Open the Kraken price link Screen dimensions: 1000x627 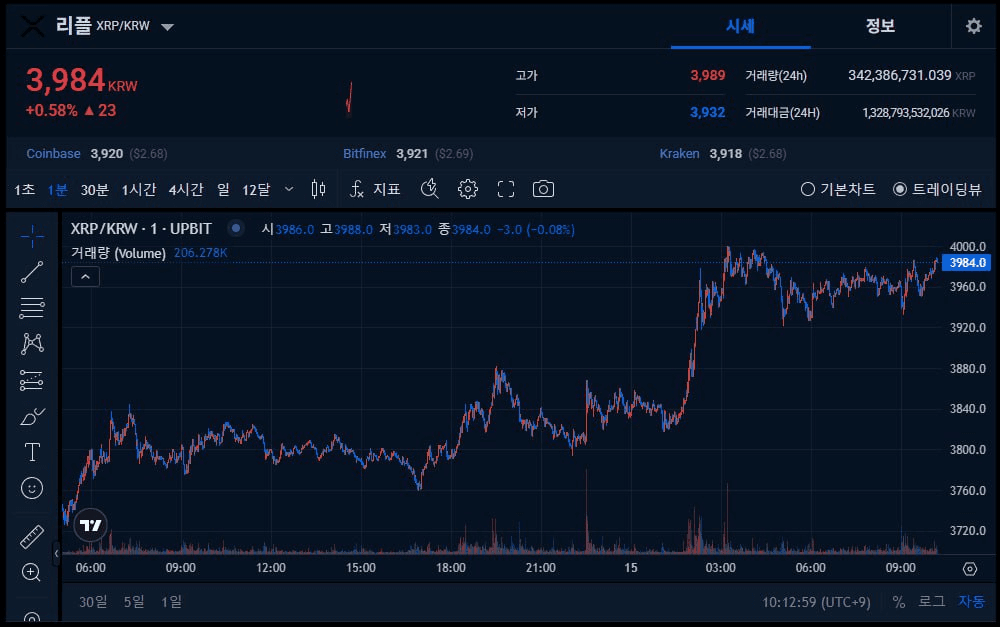click(679, 154)
